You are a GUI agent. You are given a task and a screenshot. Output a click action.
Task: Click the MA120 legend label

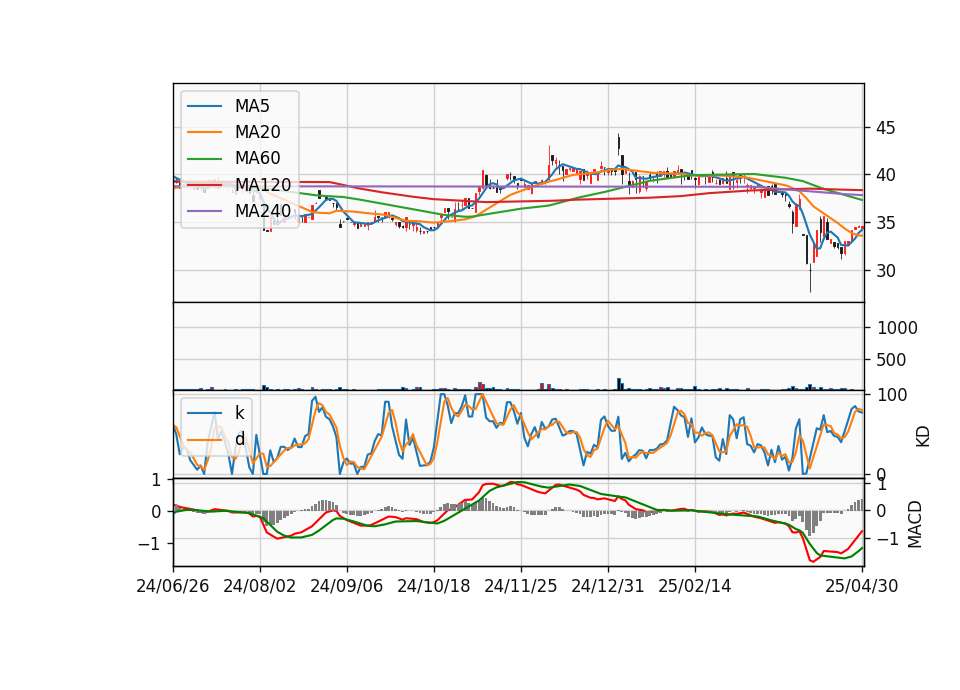263,184
